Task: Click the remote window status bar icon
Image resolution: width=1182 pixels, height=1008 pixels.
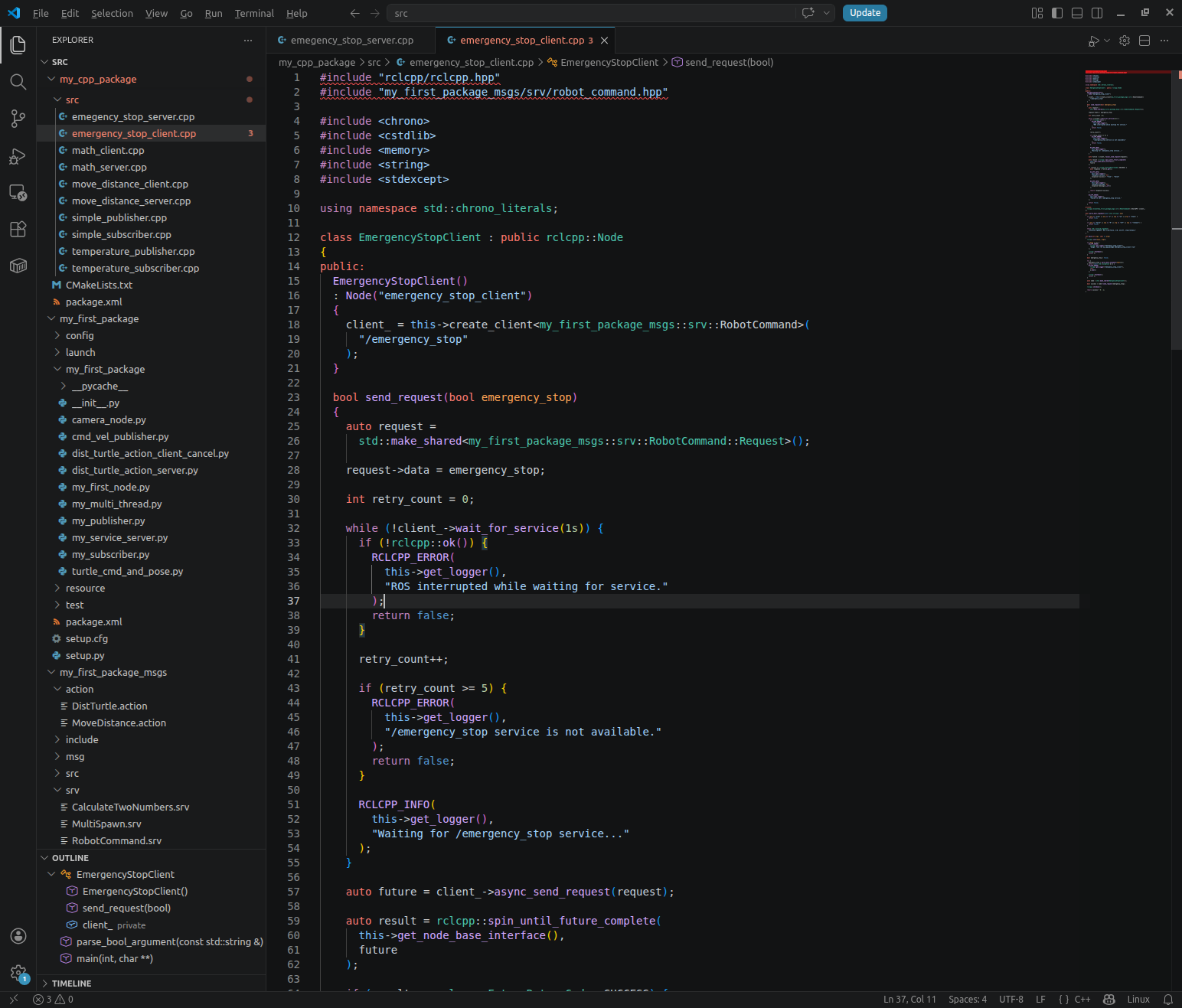Action: point(13,1000)
